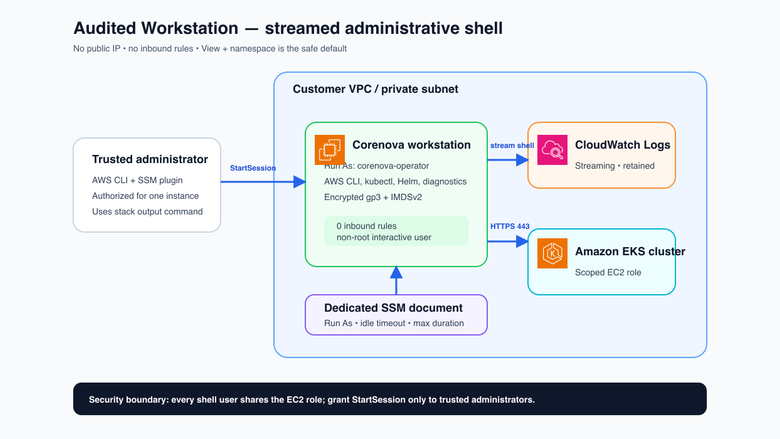Click 'Run As • idle timeout • max duration' text
Screen dimensions: 780x439
(x=394, y=324)
